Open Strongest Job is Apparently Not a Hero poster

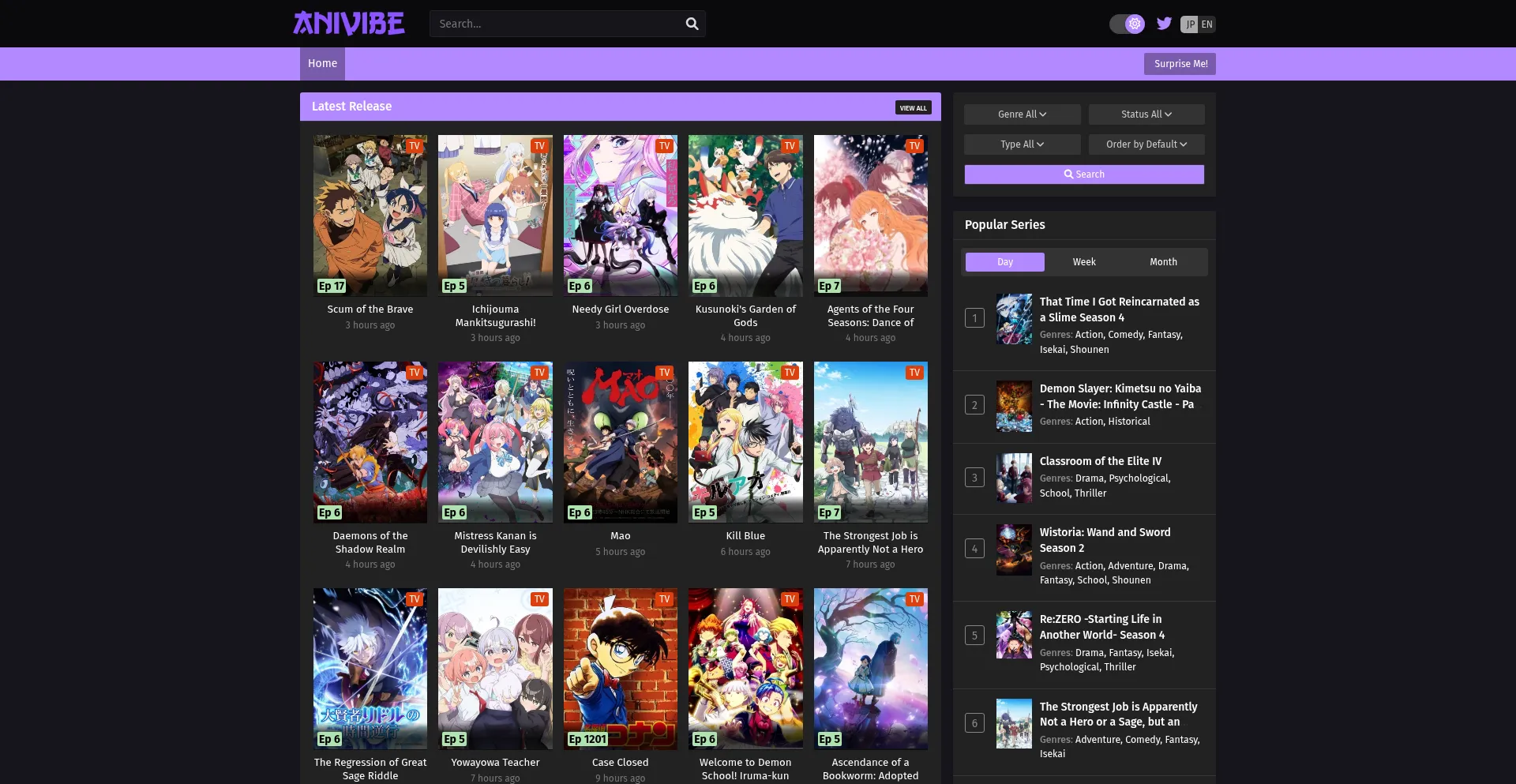[x=871, y=442]
